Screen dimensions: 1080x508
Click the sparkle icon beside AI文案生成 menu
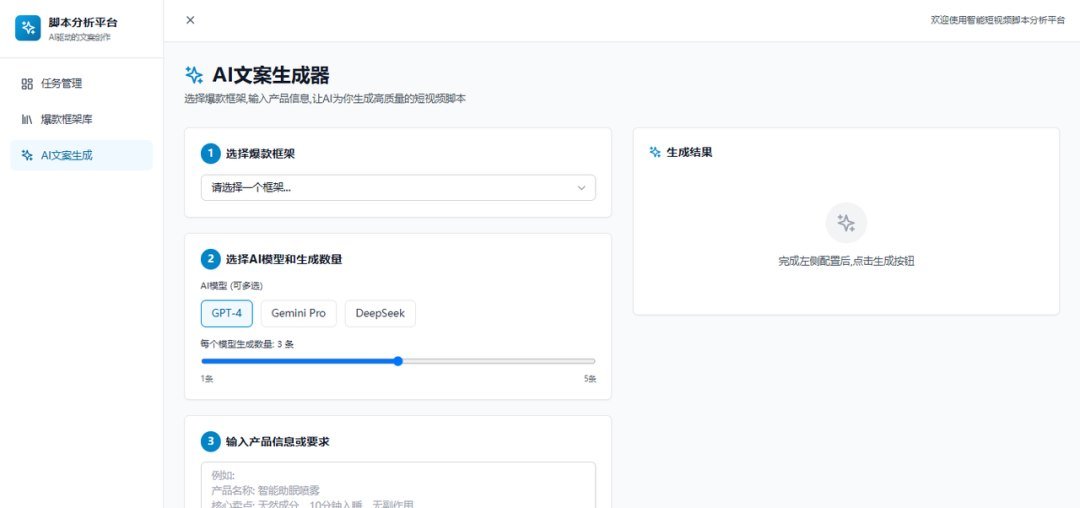pyautogui.click(x=28, y=156)
